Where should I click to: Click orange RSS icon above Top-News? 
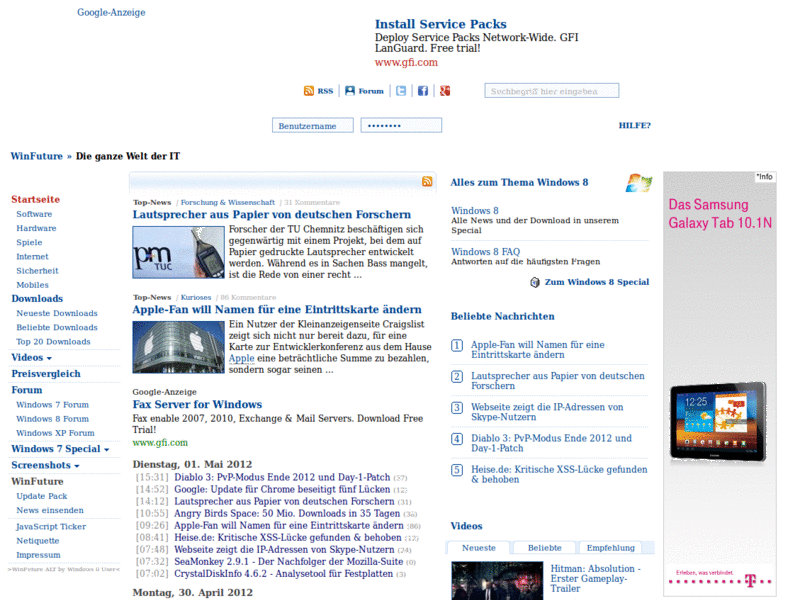click(x=427, y=181)
